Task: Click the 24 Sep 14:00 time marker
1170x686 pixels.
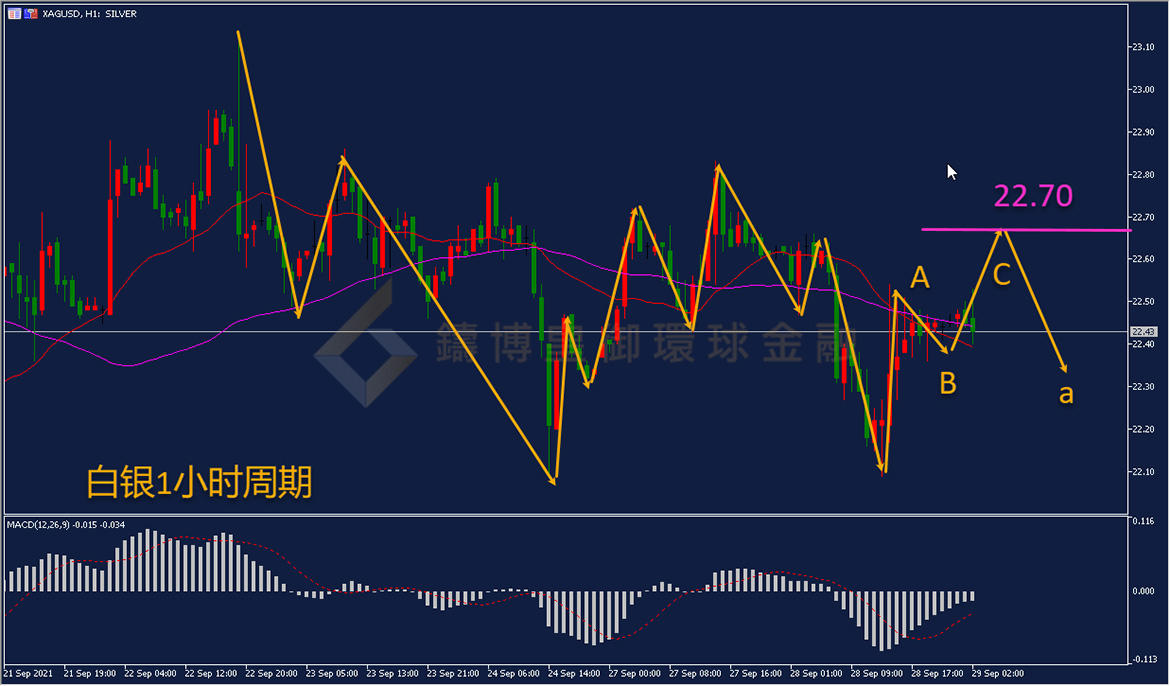Action: click(x=576, y=673)
